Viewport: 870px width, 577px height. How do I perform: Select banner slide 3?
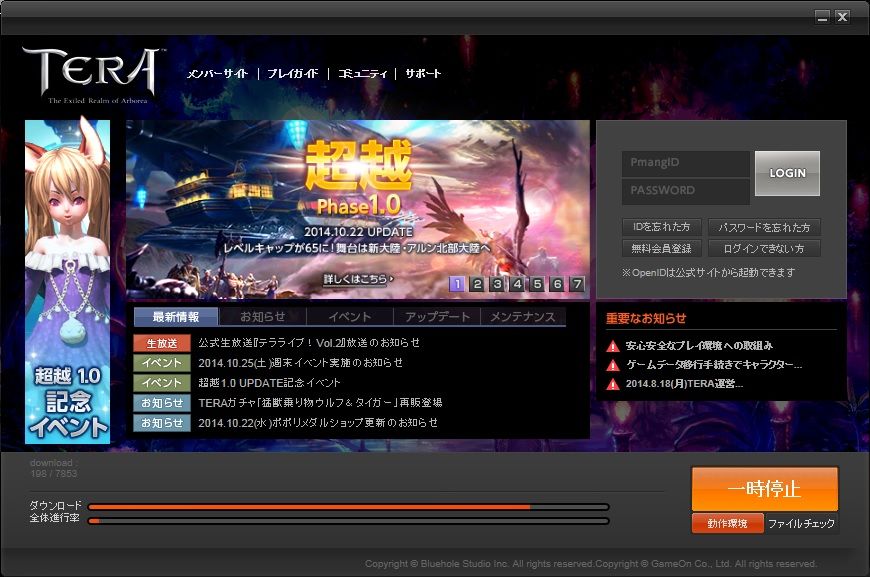point(497,284)
